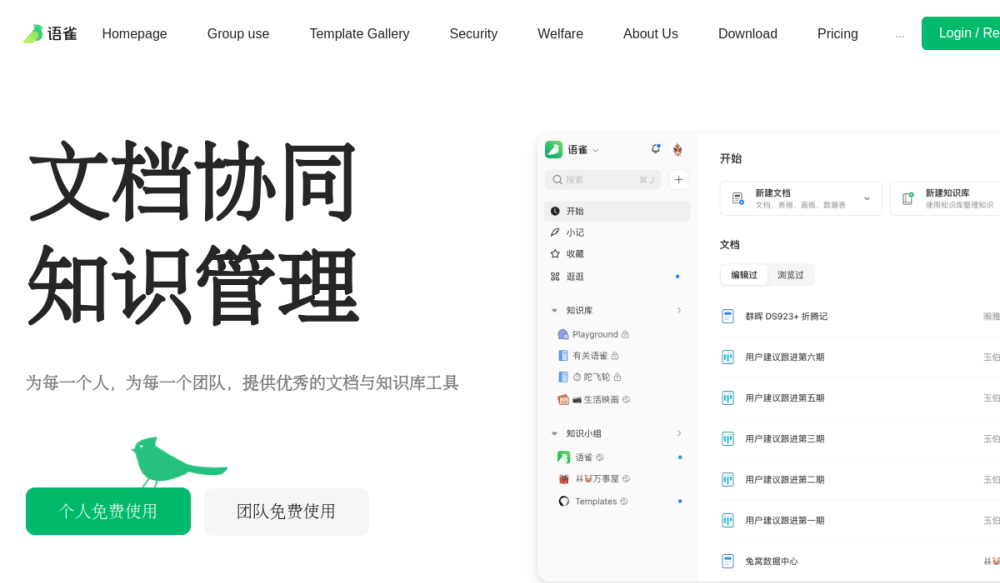The height and width of the screenshot is (583, 1000).
Task: Click board icon beside 用户建议跟进第一期
Action: 728,520
